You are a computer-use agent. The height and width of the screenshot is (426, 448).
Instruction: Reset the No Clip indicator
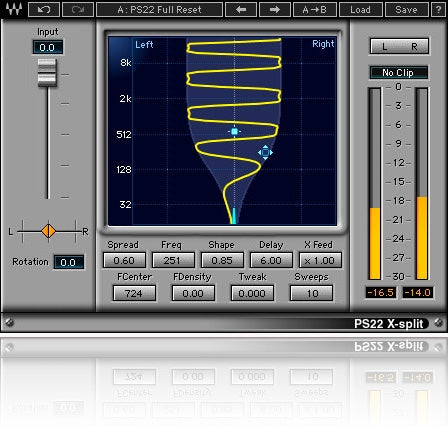point(399,73)
